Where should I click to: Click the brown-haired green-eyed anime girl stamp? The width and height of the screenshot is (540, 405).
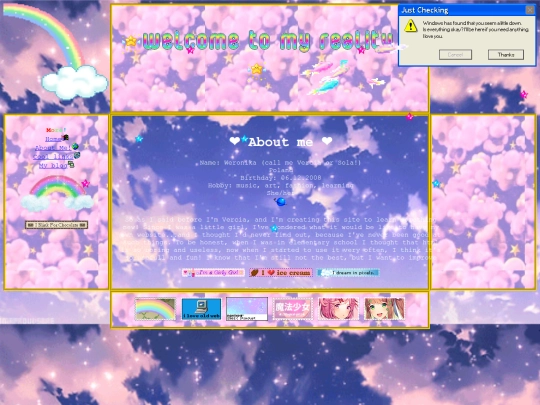pos(384,309)
